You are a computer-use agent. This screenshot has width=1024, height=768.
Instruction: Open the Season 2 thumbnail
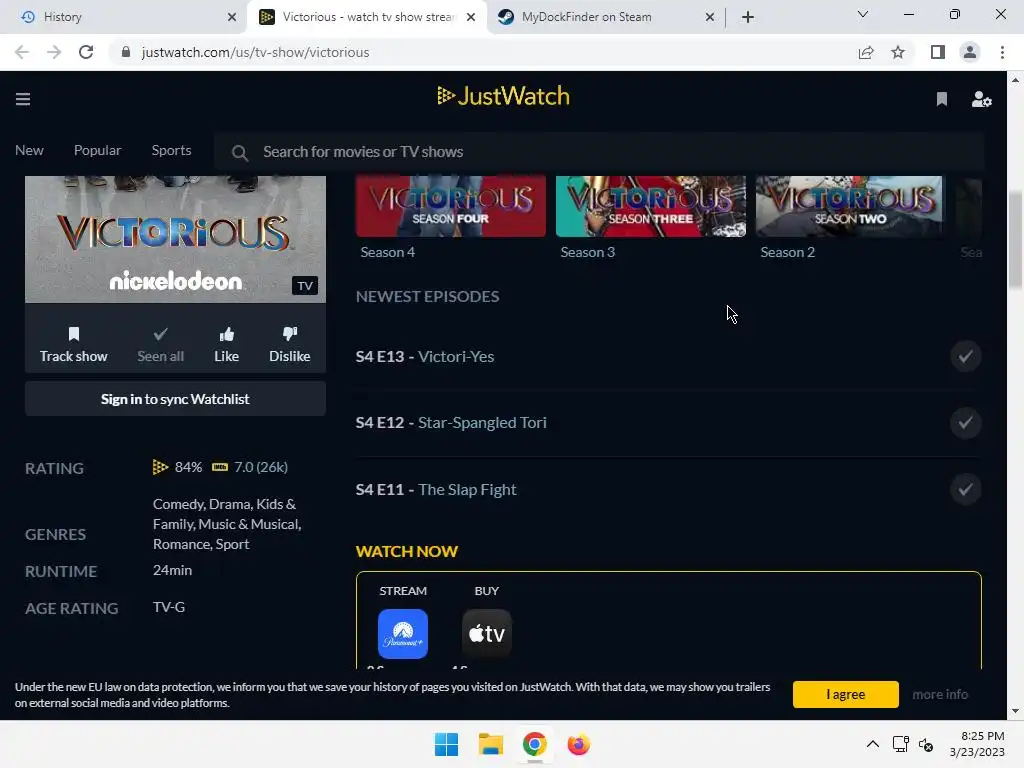(850, 206)
